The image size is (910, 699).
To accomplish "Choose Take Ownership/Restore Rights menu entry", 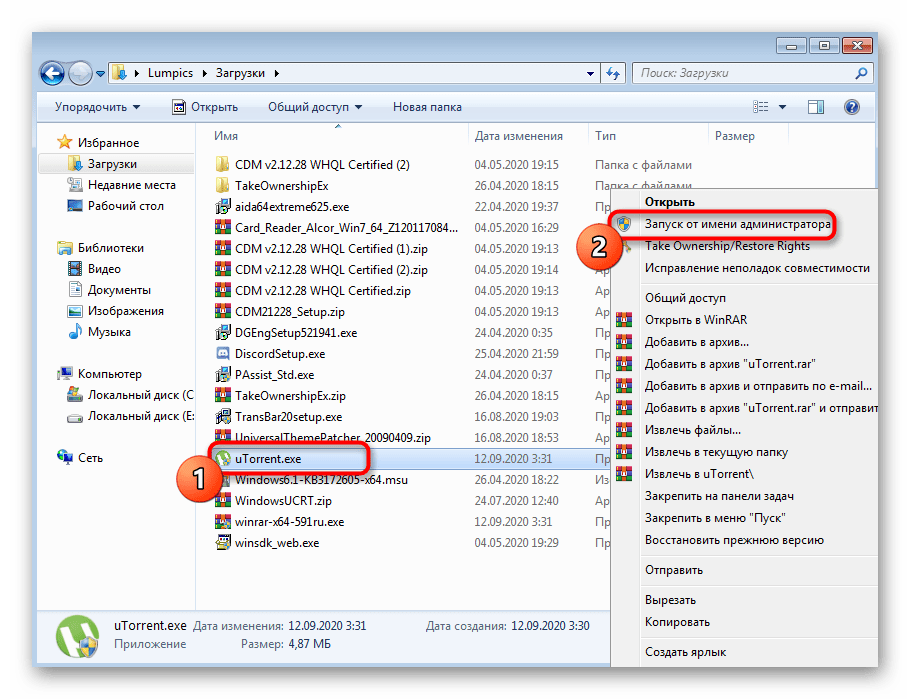I will (727, 246).
